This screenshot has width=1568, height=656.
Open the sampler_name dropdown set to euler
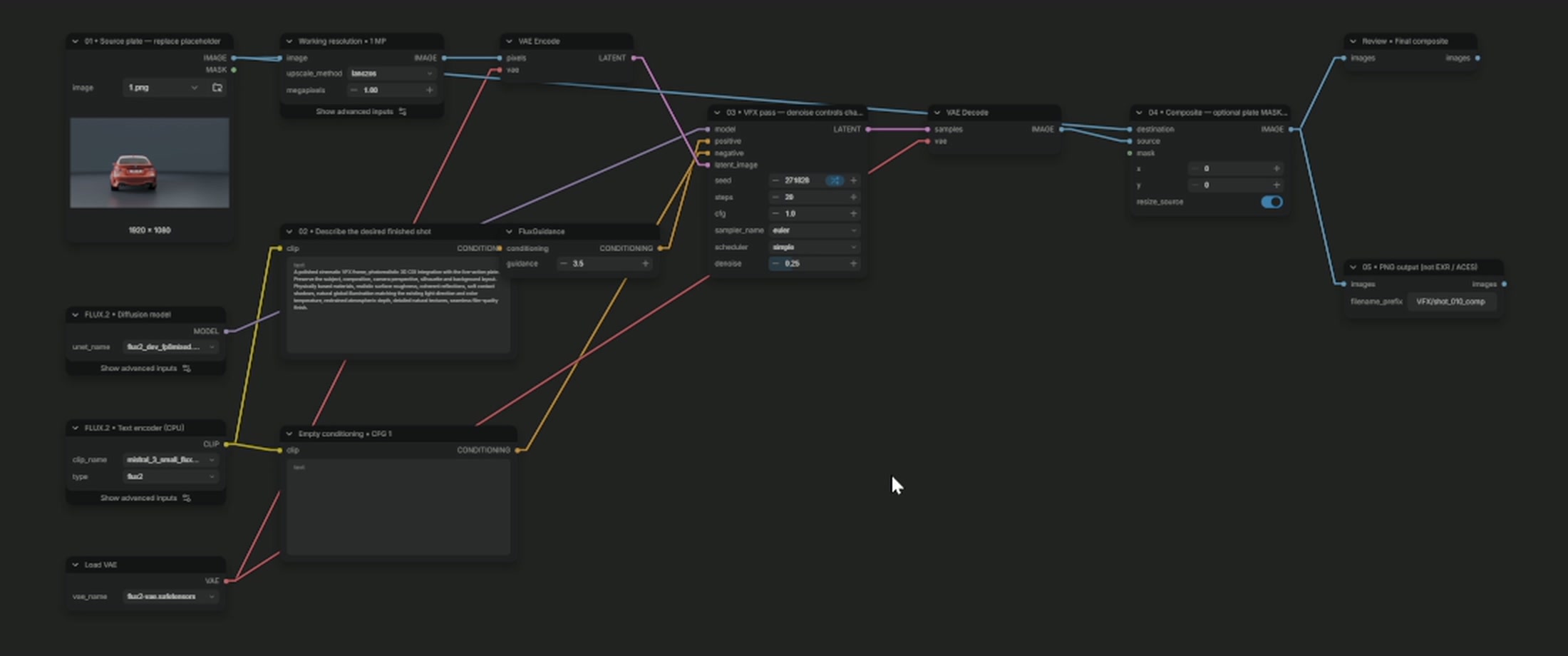813,230
